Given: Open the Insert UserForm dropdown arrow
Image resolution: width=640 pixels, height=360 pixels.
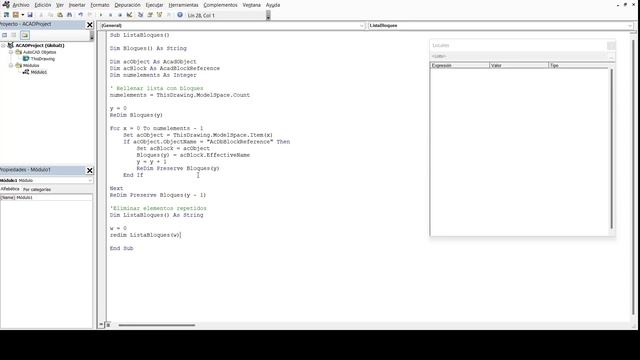Looking at the screenshot, I should 22,15.
